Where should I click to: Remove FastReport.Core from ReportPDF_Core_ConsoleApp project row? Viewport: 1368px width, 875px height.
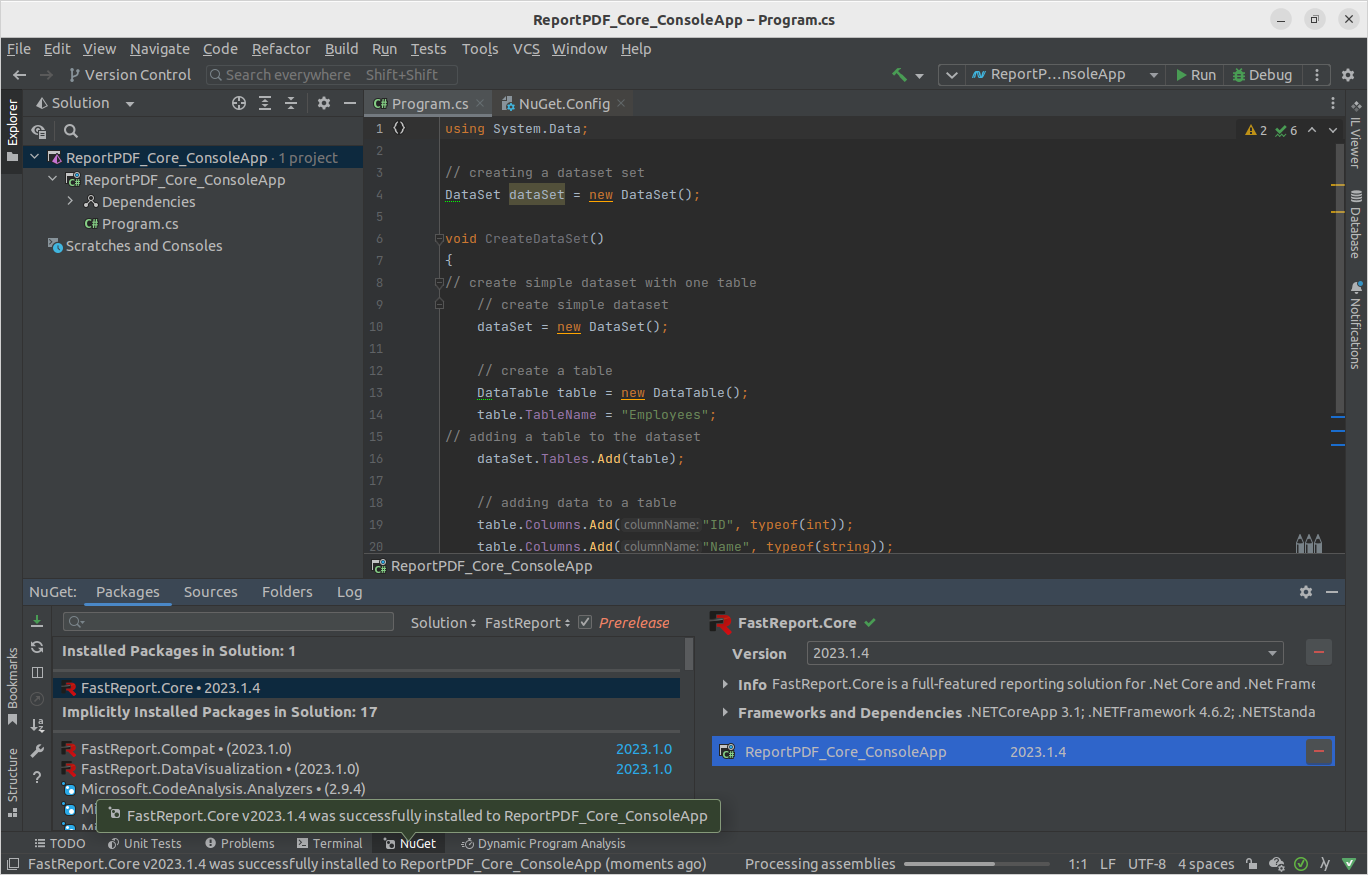[1318, 752]
